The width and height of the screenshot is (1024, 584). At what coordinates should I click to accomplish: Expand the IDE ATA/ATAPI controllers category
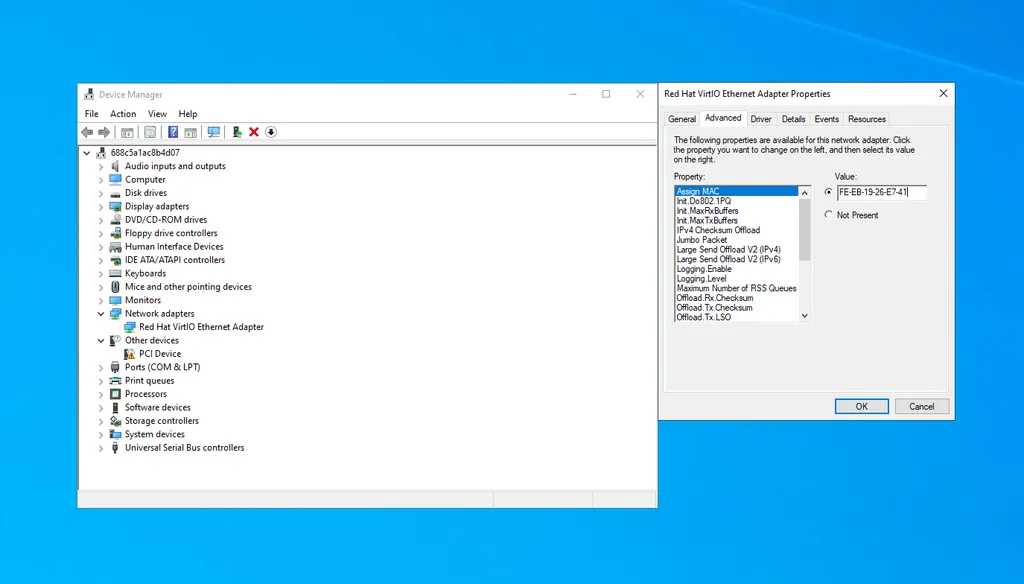pos(101,260)
